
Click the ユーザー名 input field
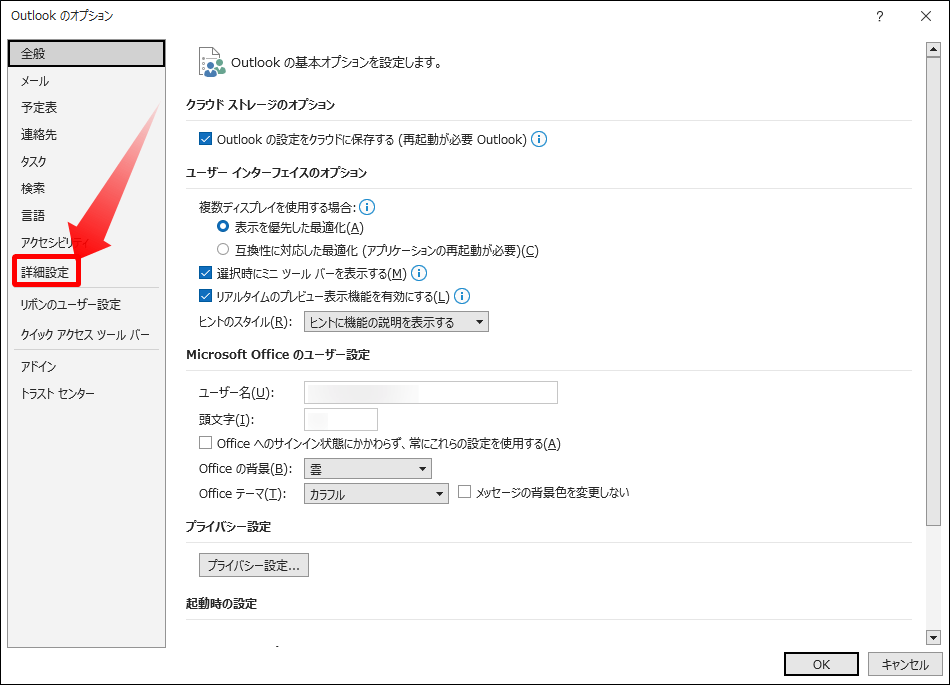point(431,392)
